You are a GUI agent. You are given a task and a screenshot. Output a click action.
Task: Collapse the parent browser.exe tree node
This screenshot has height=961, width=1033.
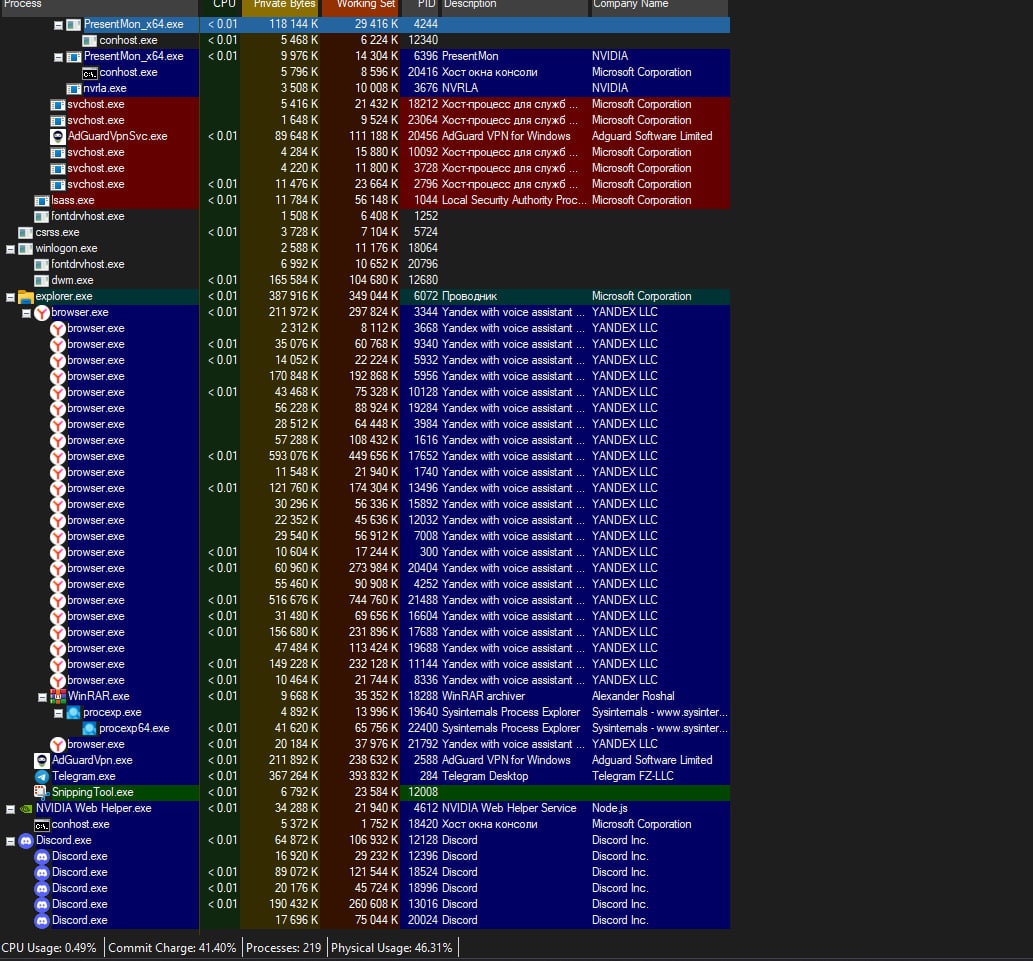26,314
